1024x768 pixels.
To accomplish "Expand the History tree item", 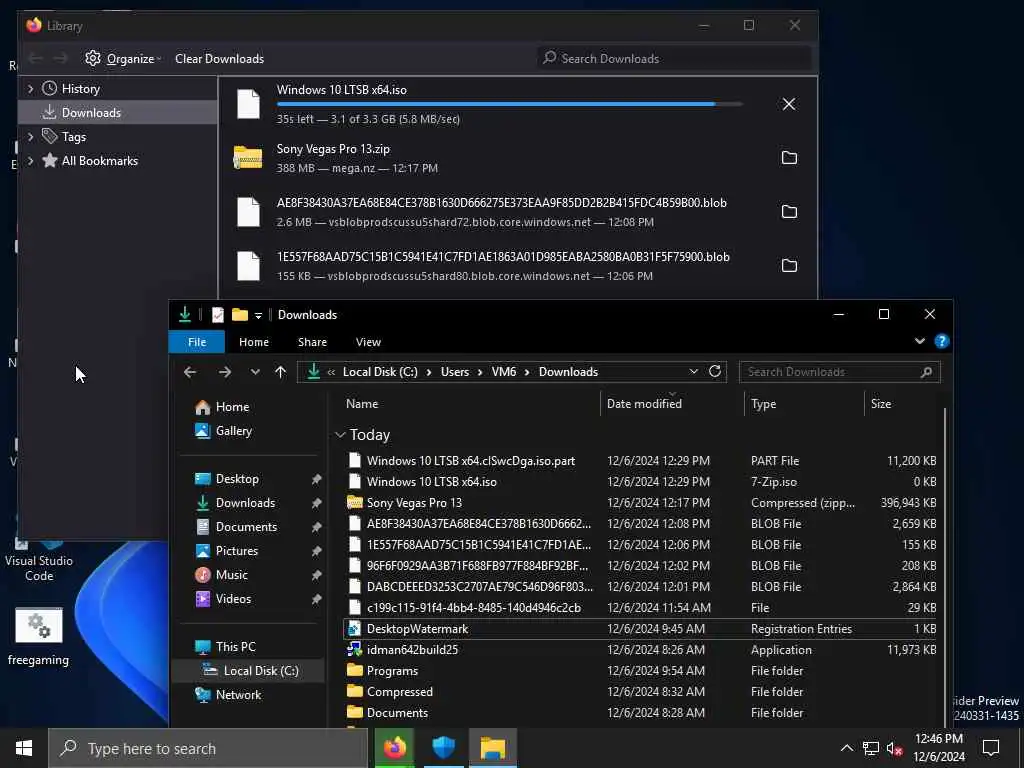I will coord(30,88).
